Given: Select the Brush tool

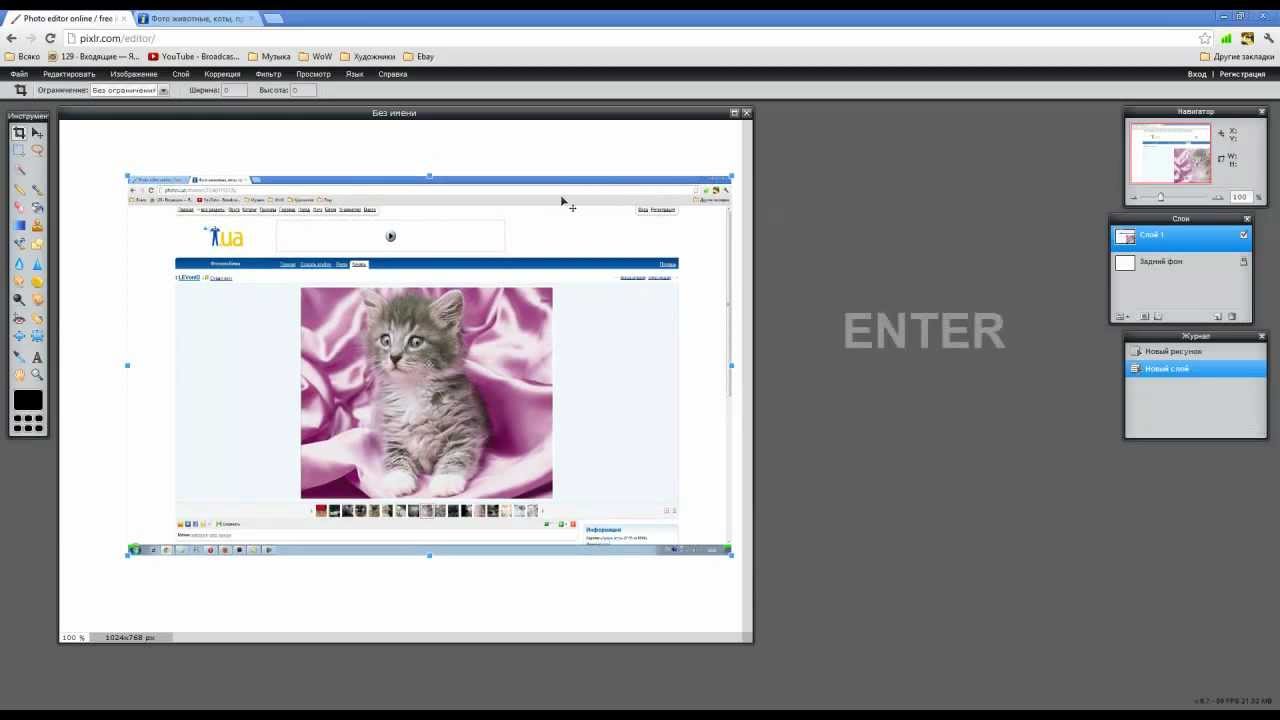Looking at the screenshot, I should point(37,189).
